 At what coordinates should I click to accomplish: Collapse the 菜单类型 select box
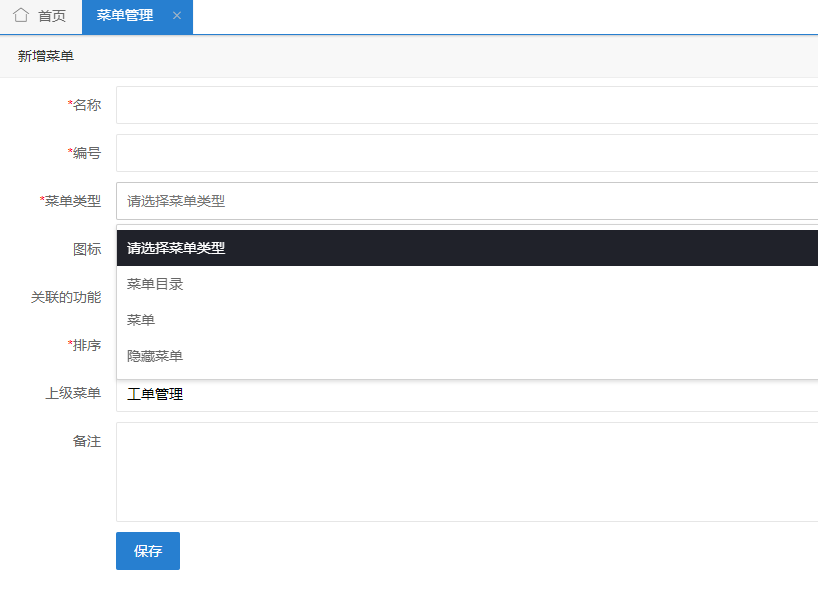466,201
